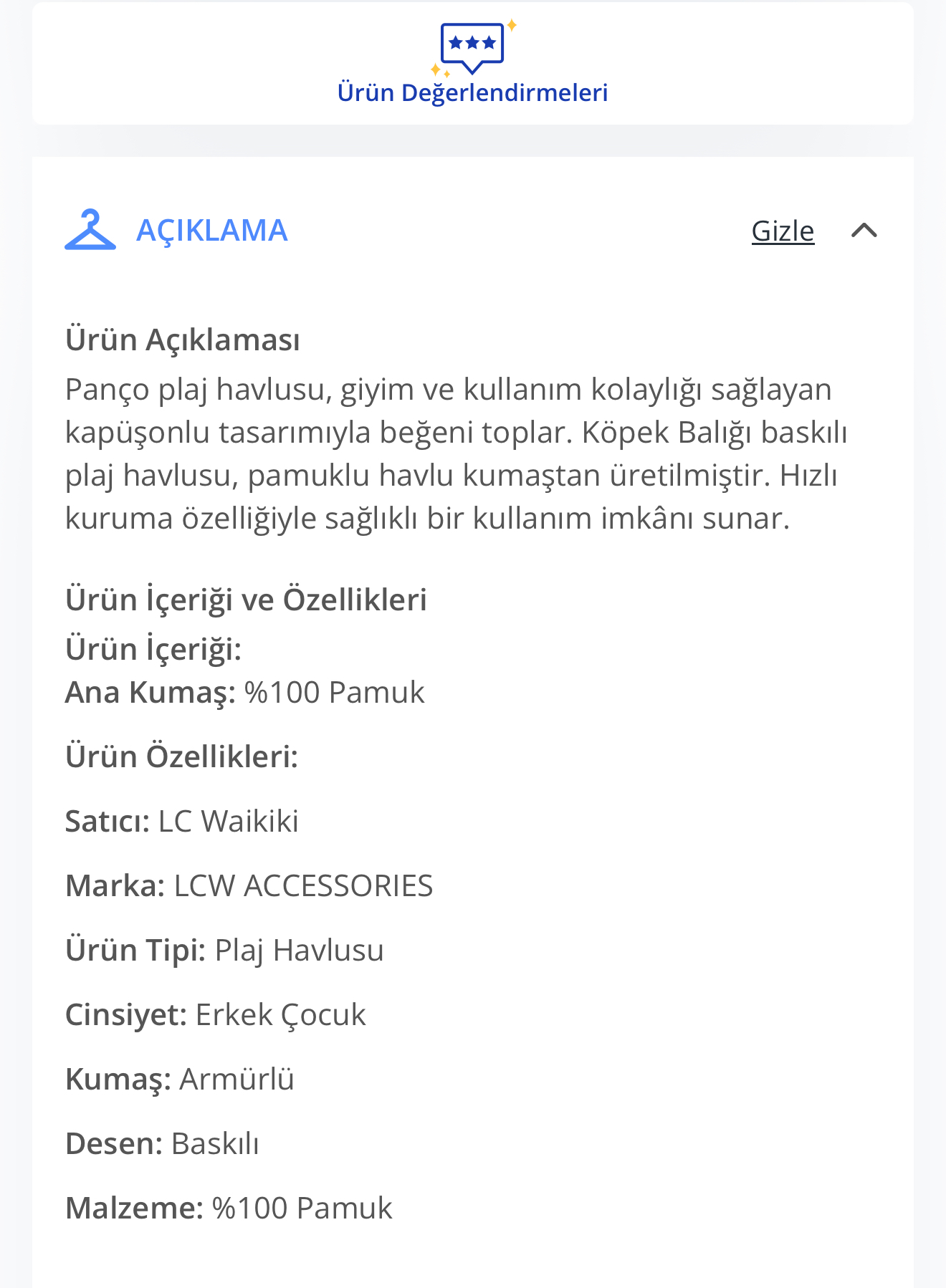946x1288 pixels.
Task: Collapse the AÇIKLAMA section header
Action: [472, 231]
